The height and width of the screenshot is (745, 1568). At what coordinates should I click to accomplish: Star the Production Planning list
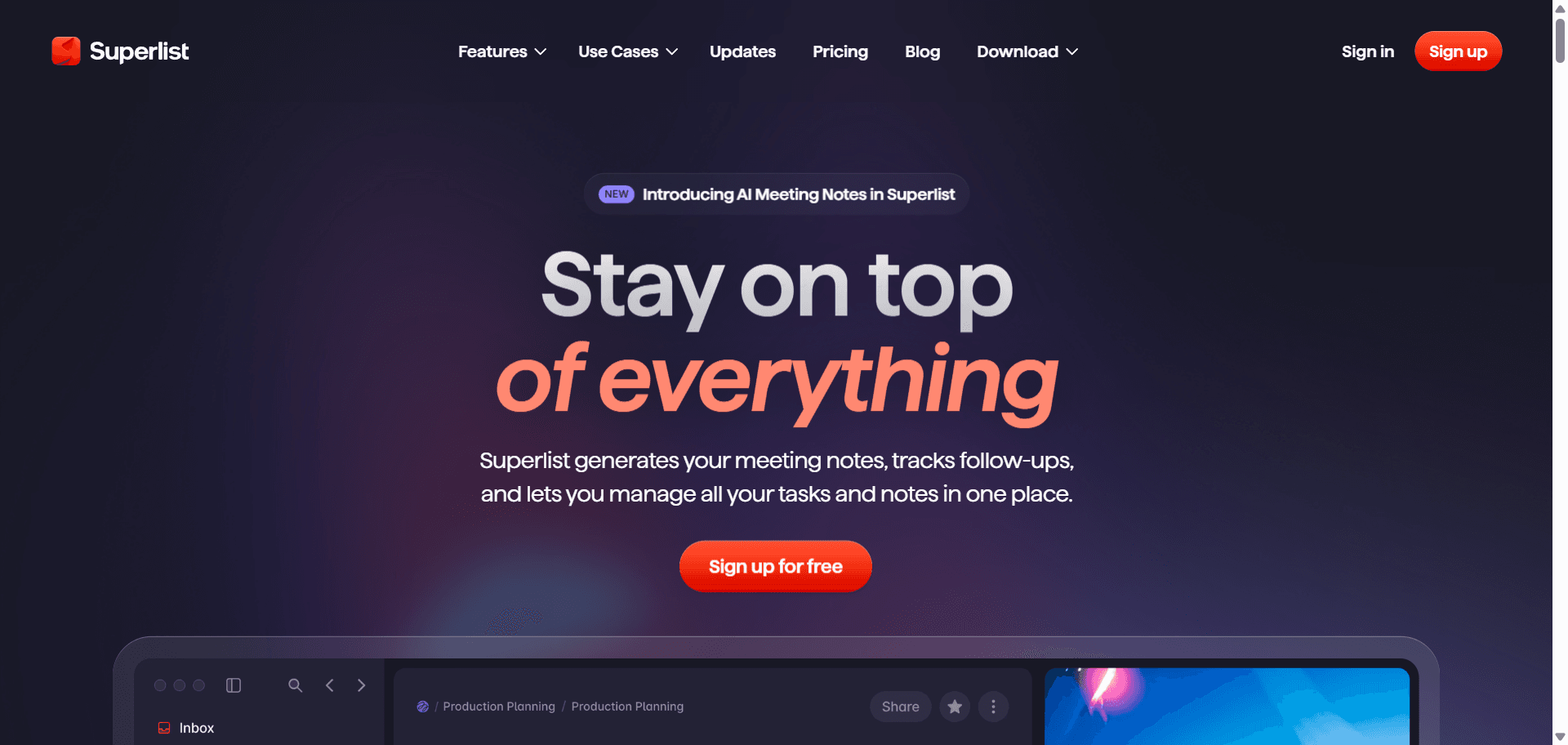955,707
